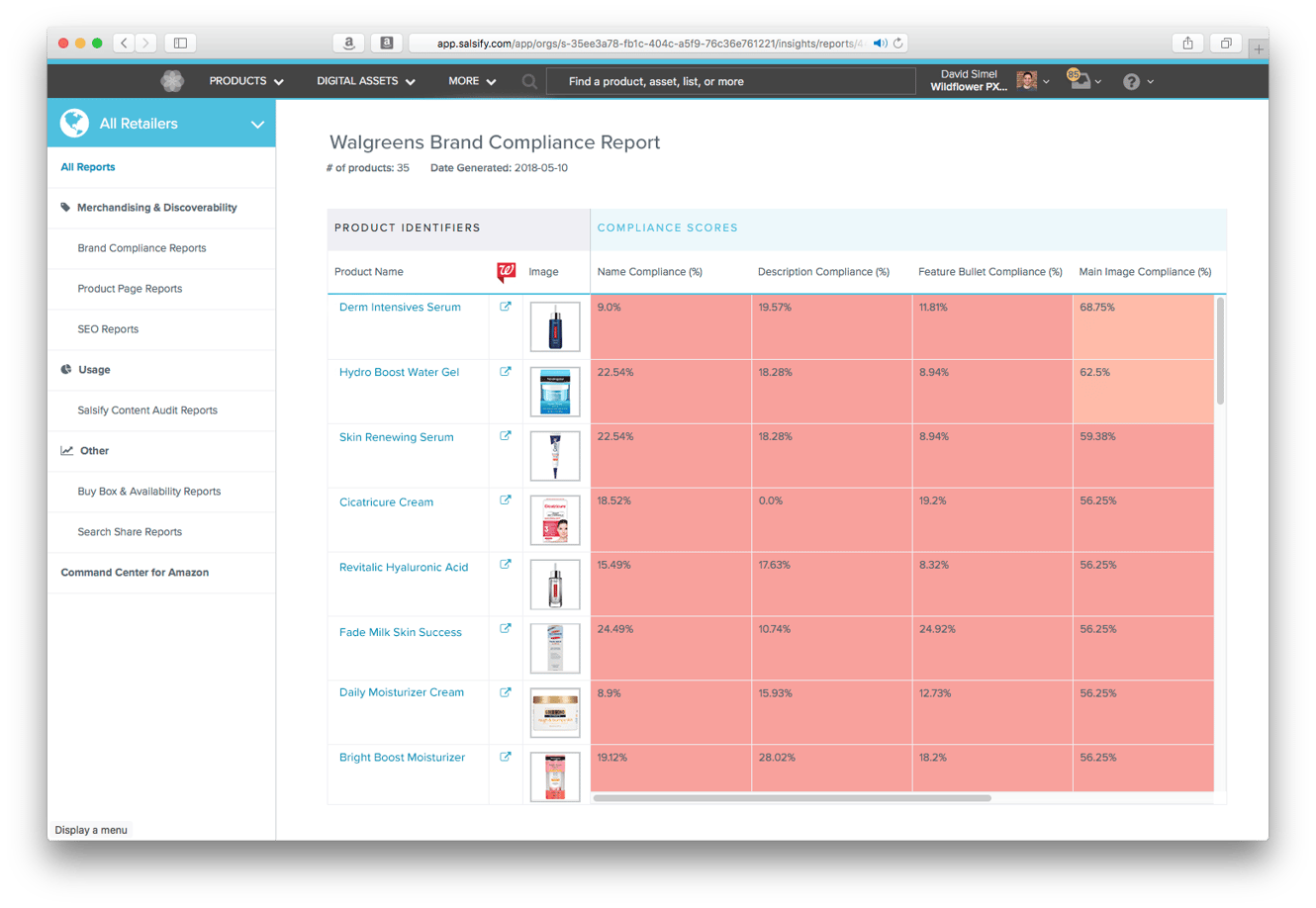
Task: Click the 68.75% main image compliance cell
Action: tap(1143, 327)
